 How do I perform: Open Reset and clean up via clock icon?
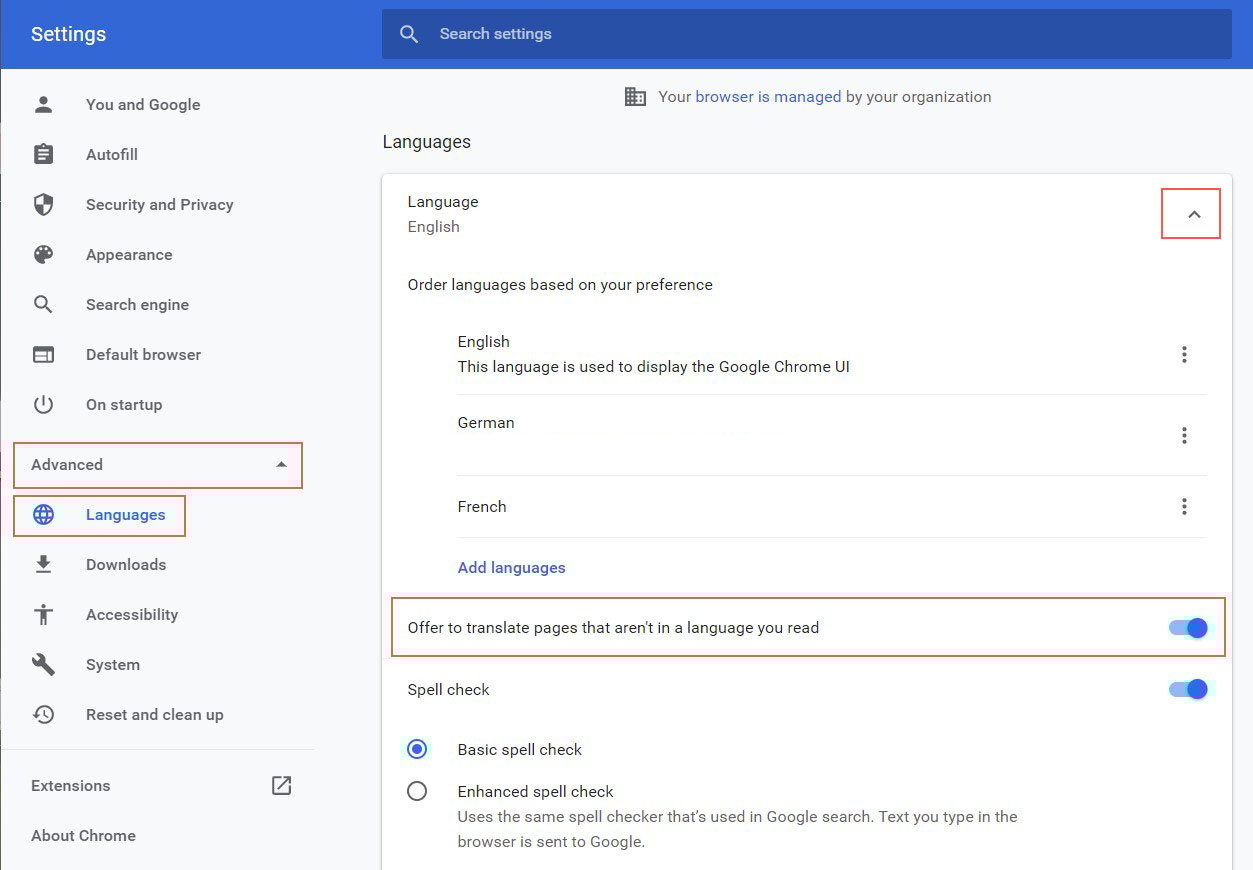tap(43, 714)
